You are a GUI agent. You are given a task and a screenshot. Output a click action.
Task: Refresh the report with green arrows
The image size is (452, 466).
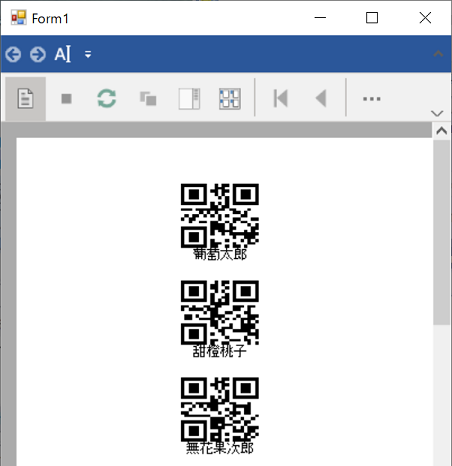[107, 98]
